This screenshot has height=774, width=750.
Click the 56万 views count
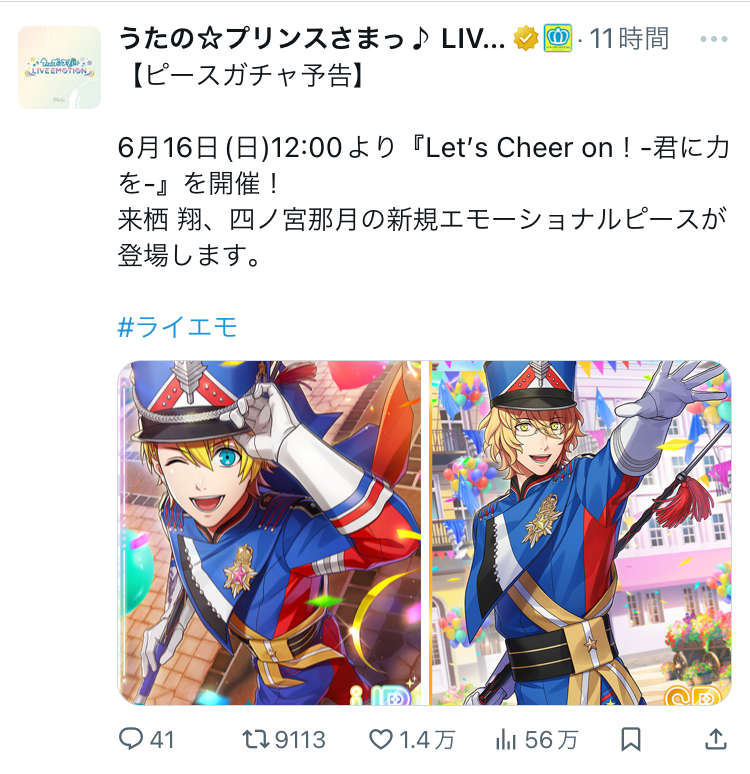(551, 740)
